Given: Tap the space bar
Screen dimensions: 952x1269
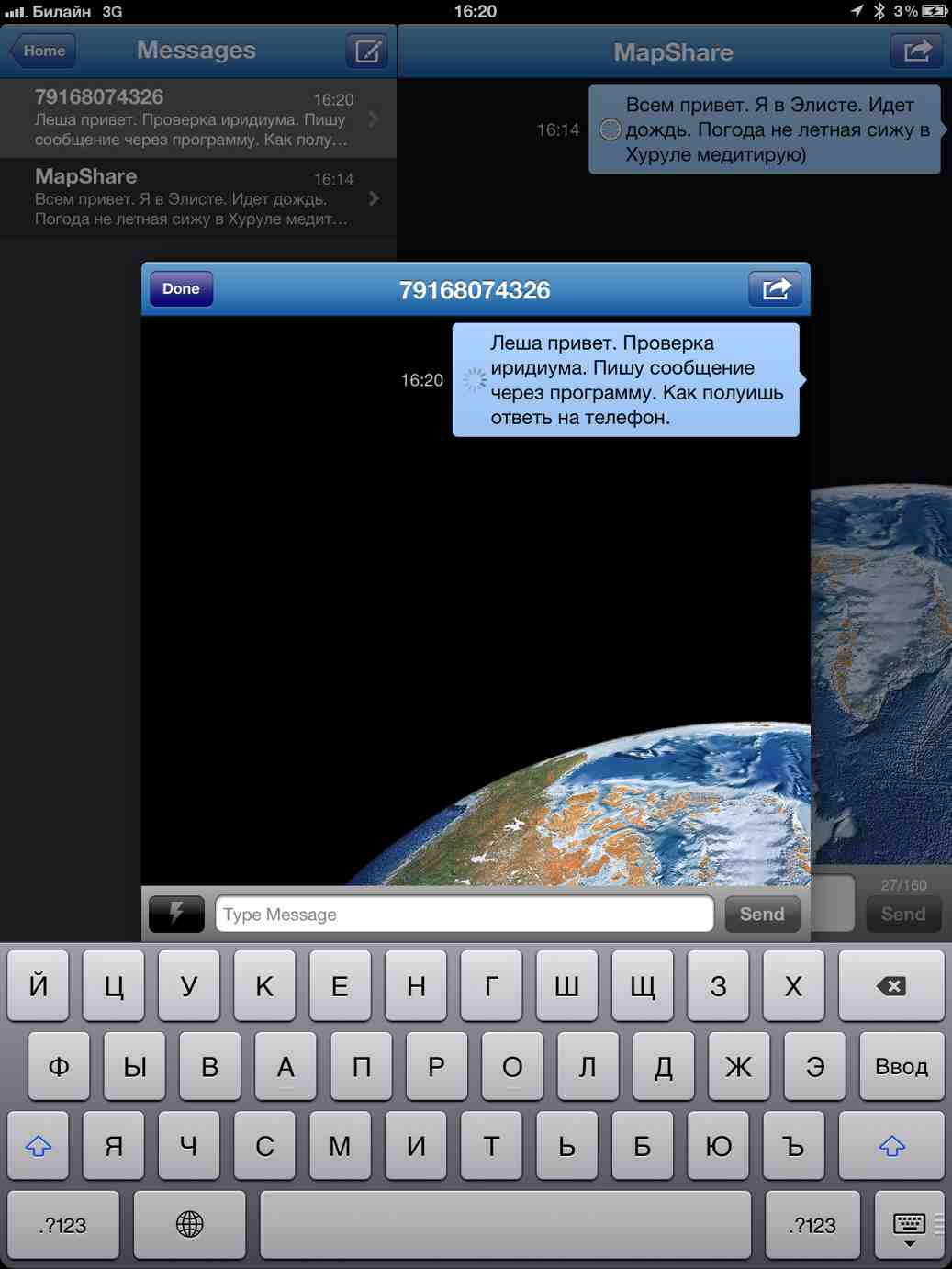Looking at the screenshot, I should pyautogui.click(x=506, y=1225).
